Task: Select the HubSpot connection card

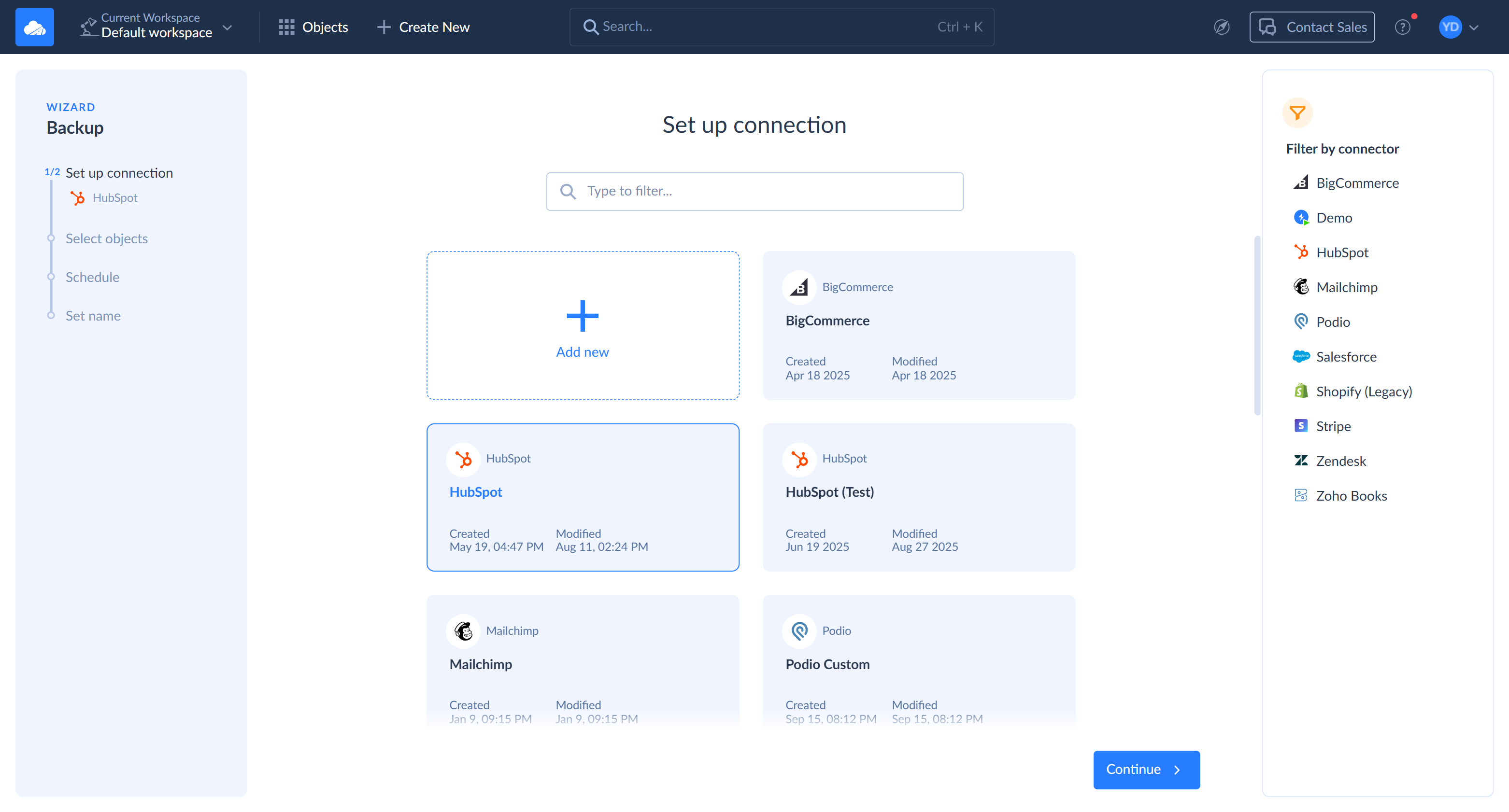Action: click(x=582, y=497)
